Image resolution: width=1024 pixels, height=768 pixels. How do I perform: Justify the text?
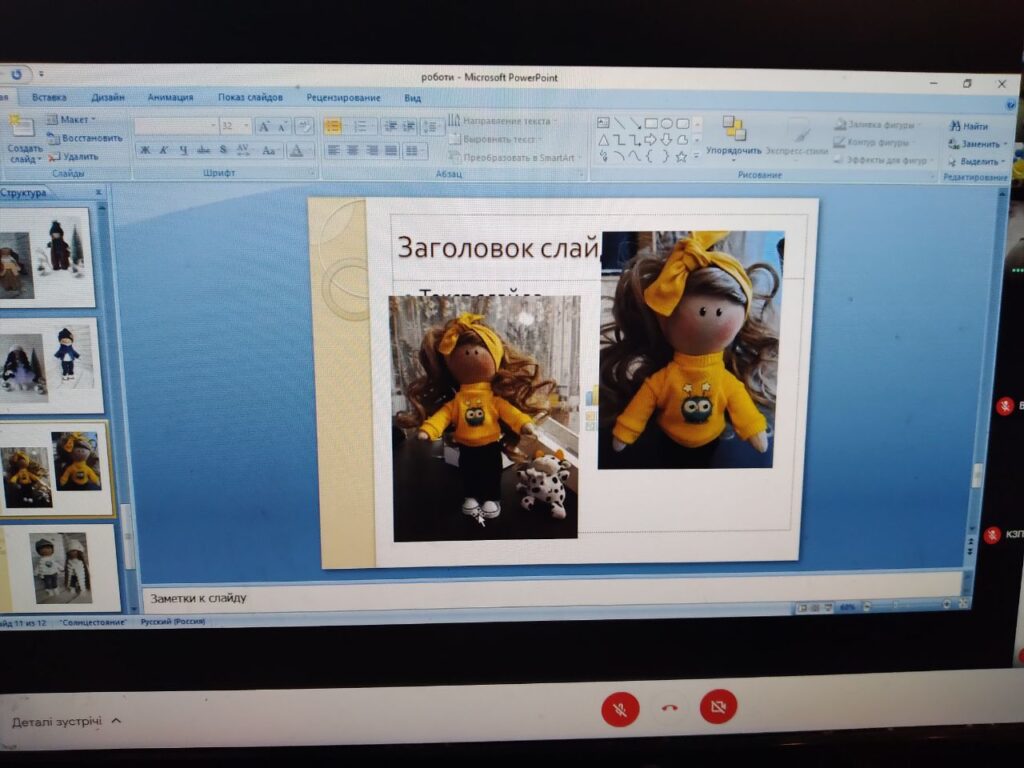391,151
